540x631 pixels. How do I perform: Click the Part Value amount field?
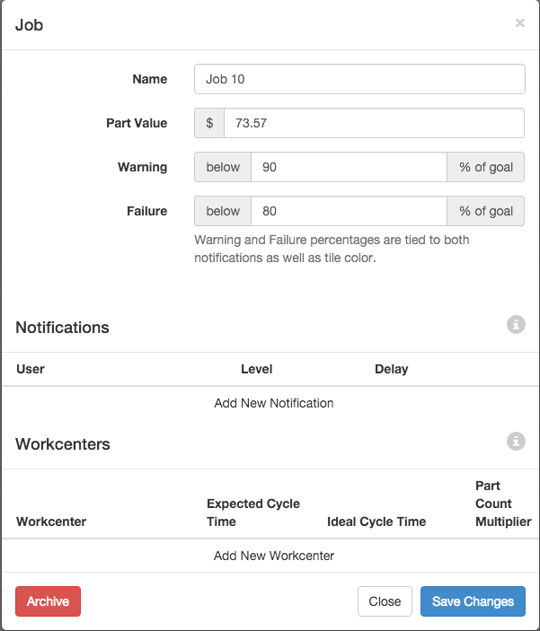[x=374, y=123]
